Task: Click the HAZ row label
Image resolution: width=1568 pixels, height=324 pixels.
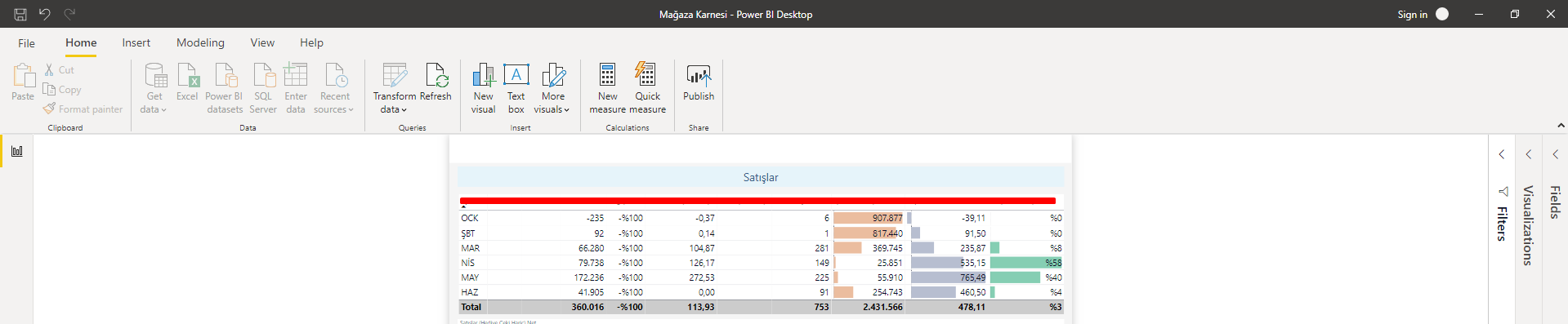Action: tap(470, 292)
